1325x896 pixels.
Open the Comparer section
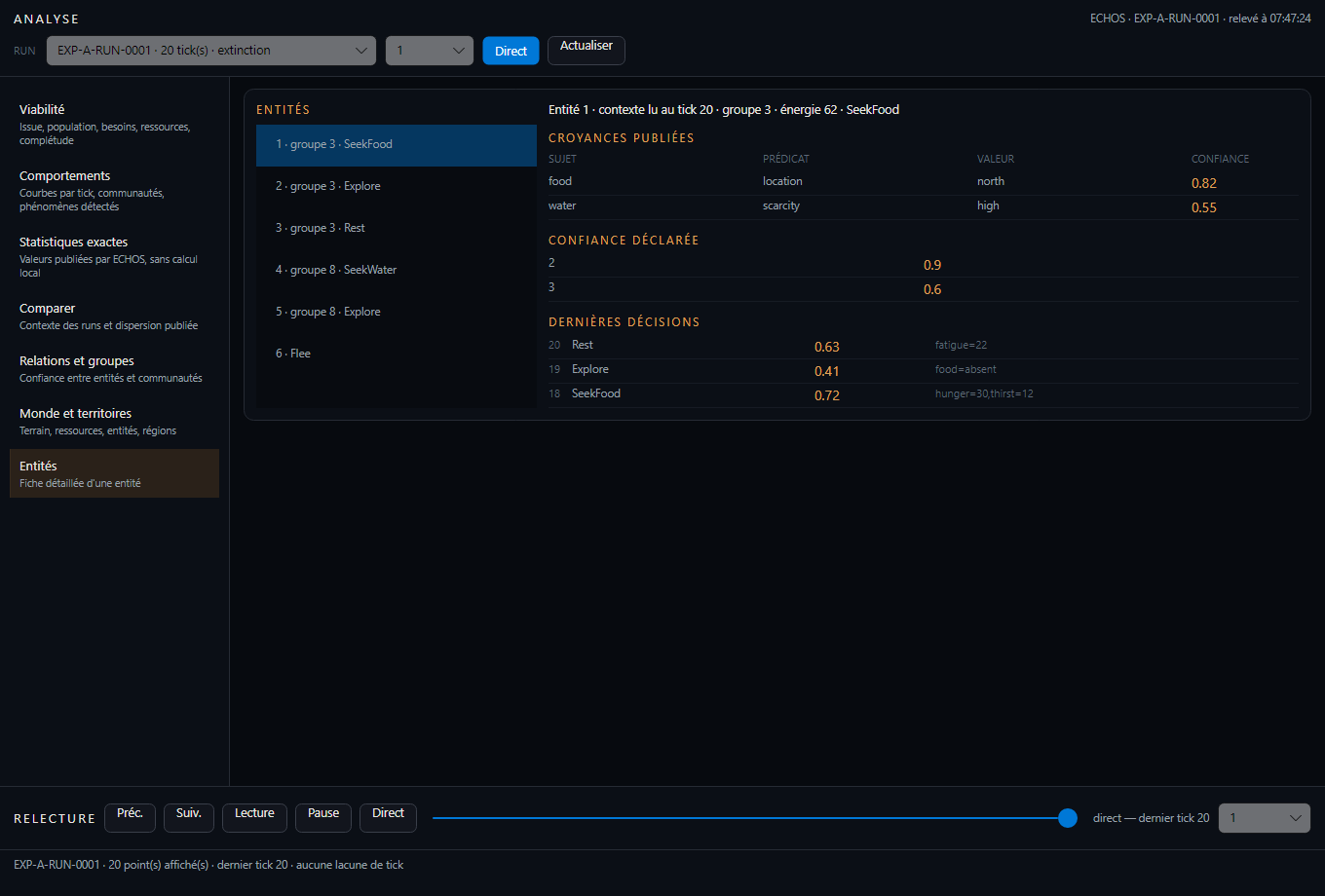(x=114, y=316)
